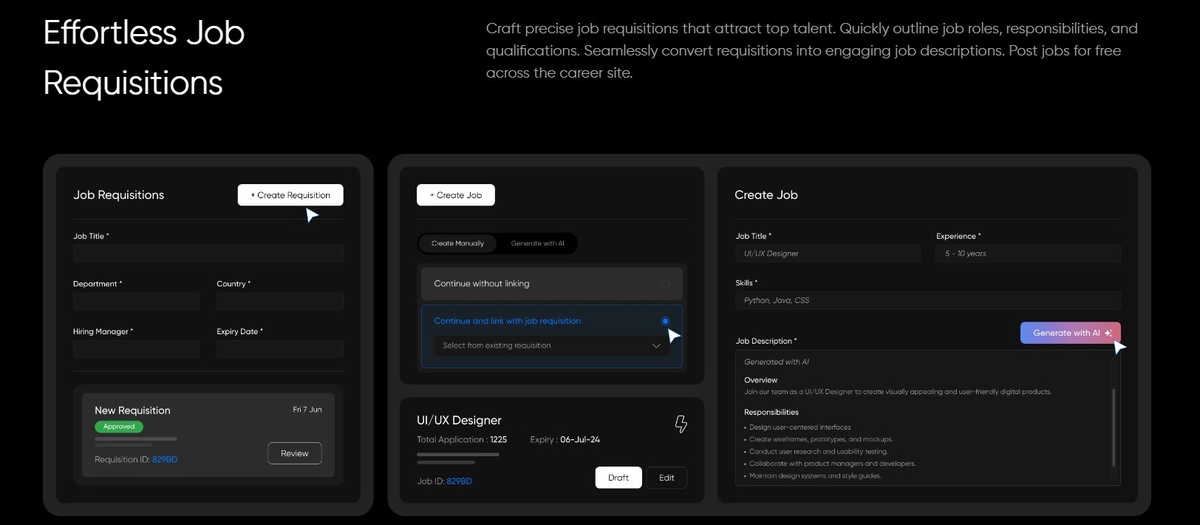Open Review on the New Requisition card

[295, 453]
